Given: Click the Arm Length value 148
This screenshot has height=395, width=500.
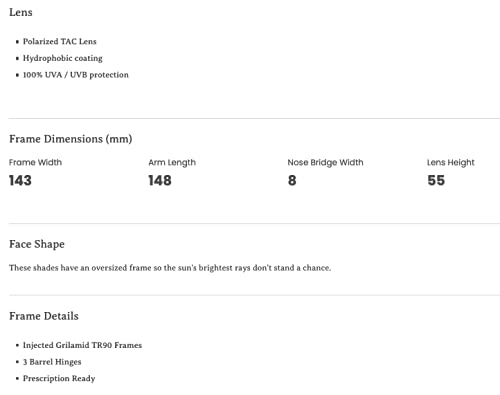Looking at the screenshot, I should [160, 180].
